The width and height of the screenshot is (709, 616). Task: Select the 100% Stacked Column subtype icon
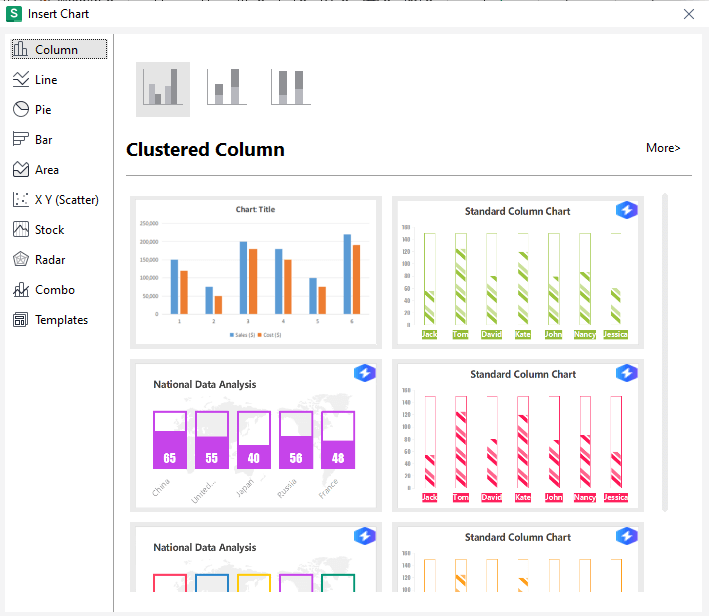pos(291,87)
